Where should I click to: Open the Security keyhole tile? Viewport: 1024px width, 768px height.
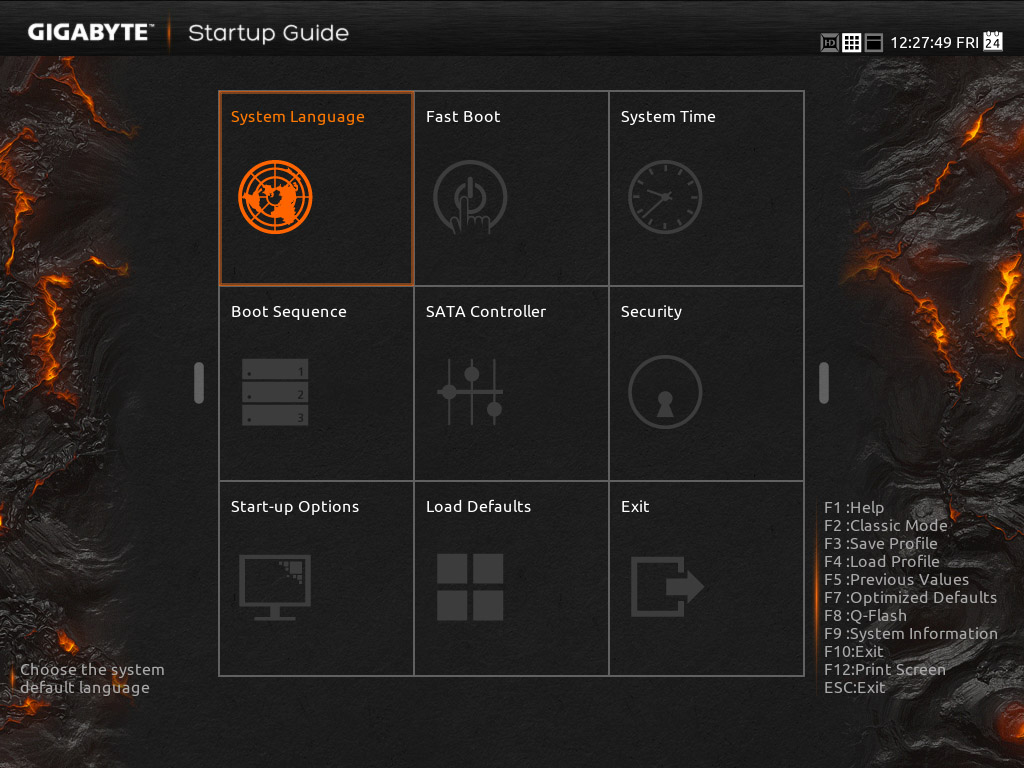click(706, 383)
